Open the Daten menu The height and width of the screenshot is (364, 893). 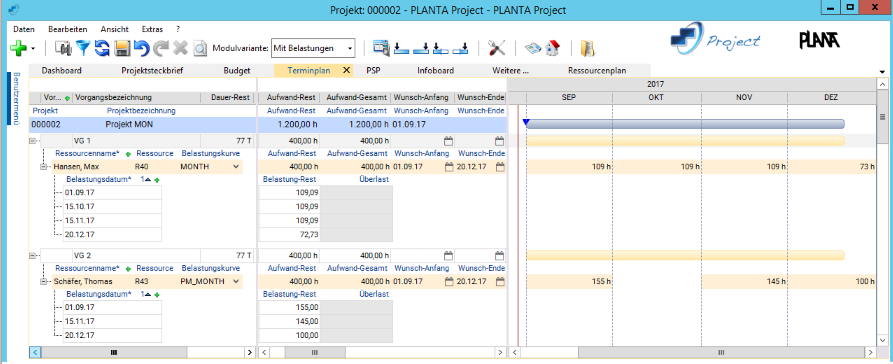point(24,29)
